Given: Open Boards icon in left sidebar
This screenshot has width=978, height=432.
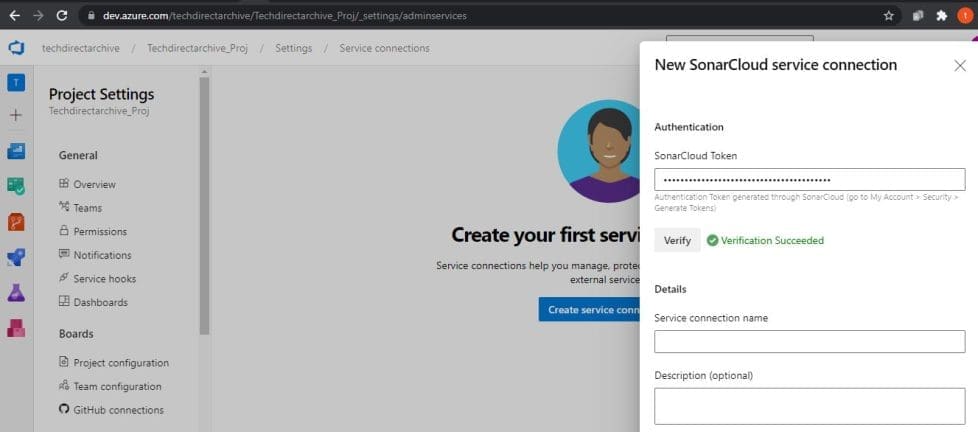Looking at the screenshot, I should click(16, 186).
